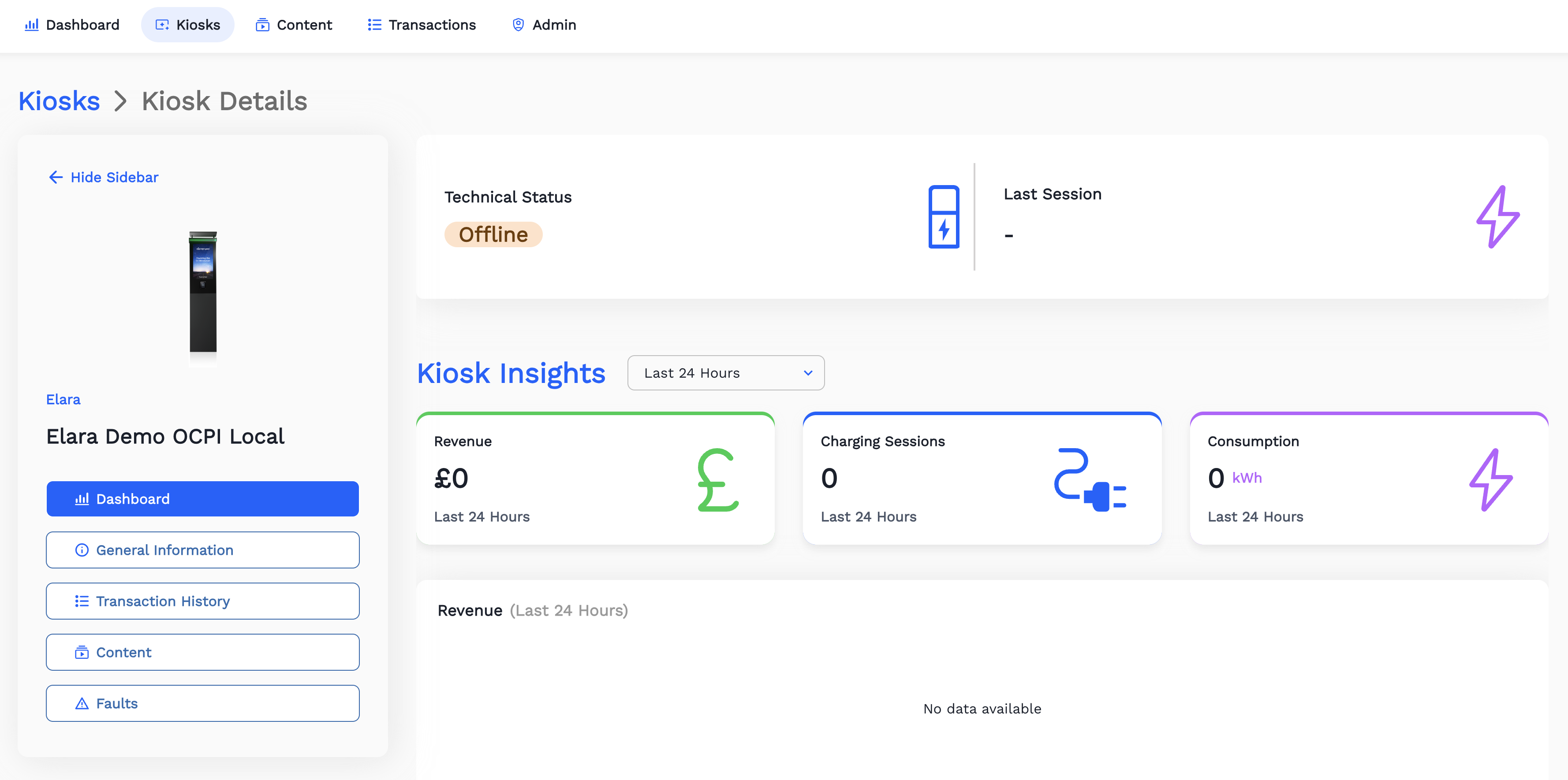
Task: Click the purple bolt Consumption icon
Action: click(x=1491, y=480)
